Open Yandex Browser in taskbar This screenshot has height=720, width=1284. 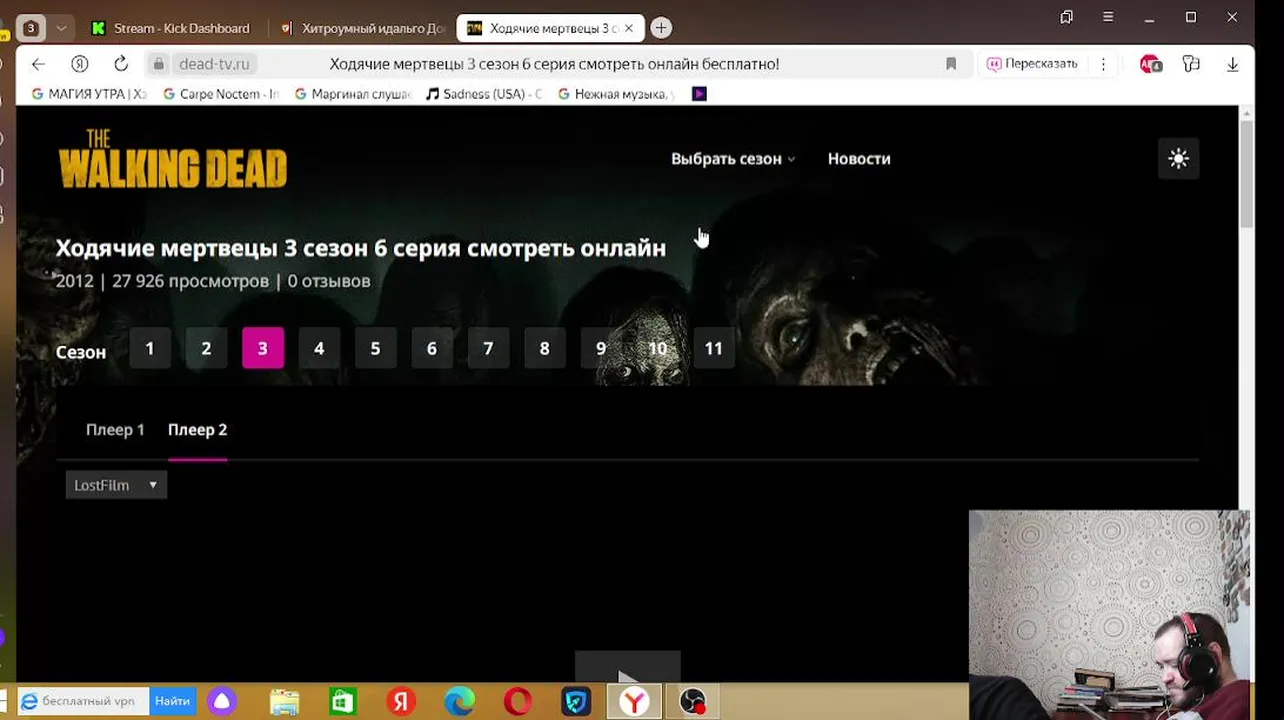(634, 702)
